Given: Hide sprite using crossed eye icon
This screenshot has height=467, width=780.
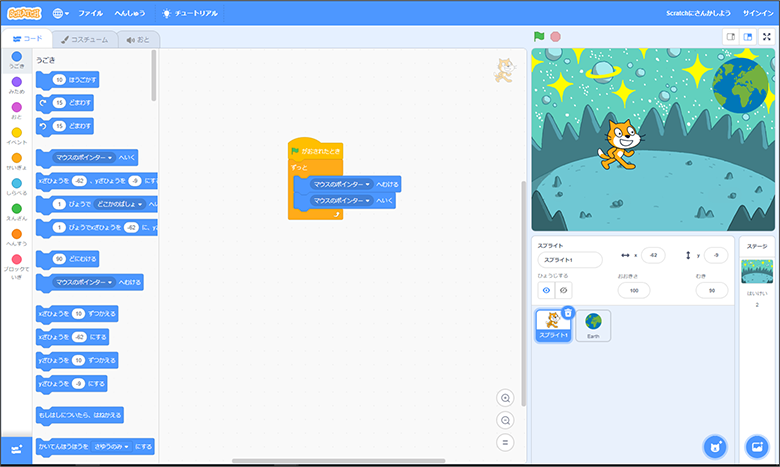Looking at the screenshot, I should coord(563,290).
